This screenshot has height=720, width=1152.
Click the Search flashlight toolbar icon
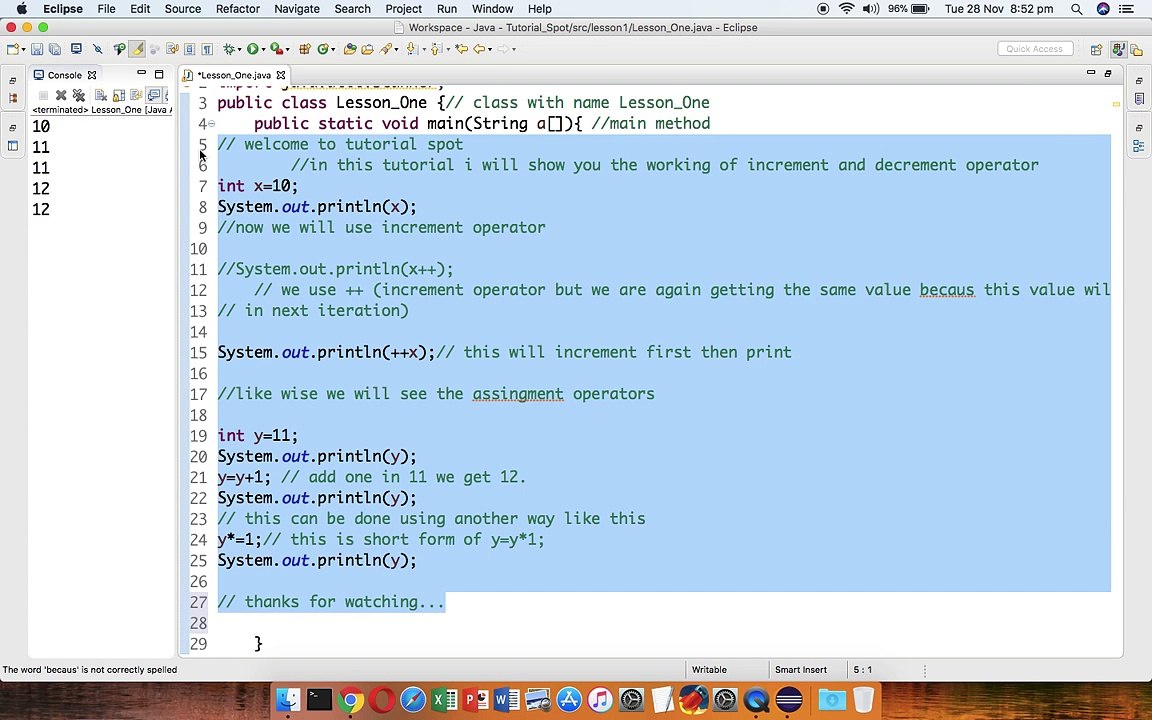385,49
